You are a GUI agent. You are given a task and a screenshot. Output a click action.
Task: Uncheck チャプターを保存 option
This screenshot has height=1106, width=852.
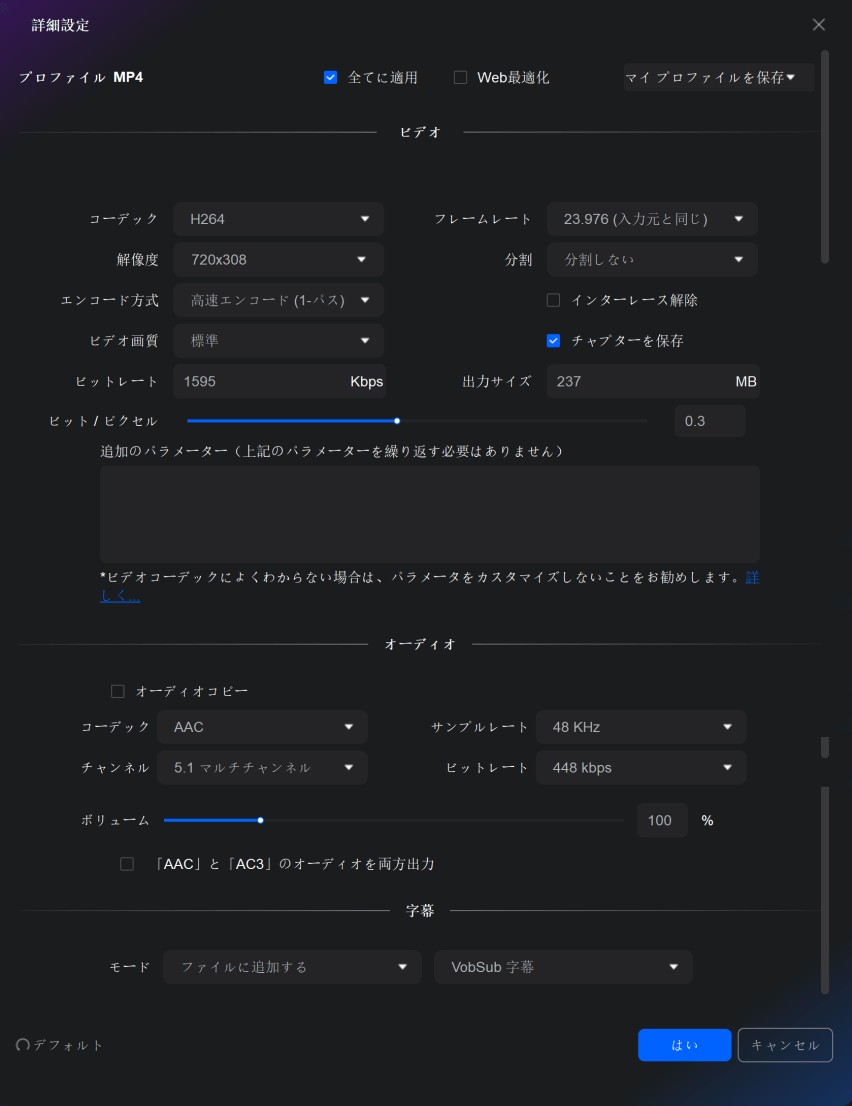click(553, 341)
